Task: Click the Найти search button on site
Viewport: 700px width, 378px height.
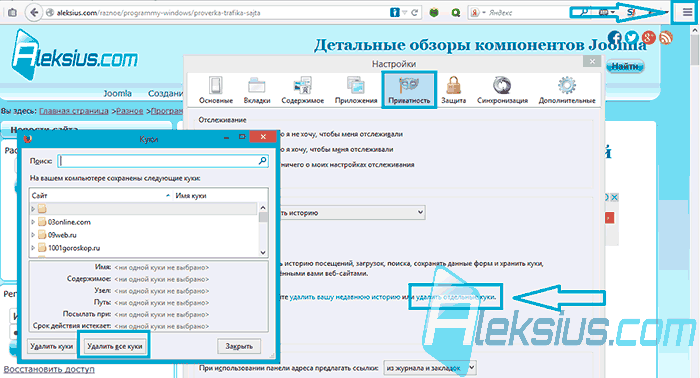Action: click(x=625, y=66)
